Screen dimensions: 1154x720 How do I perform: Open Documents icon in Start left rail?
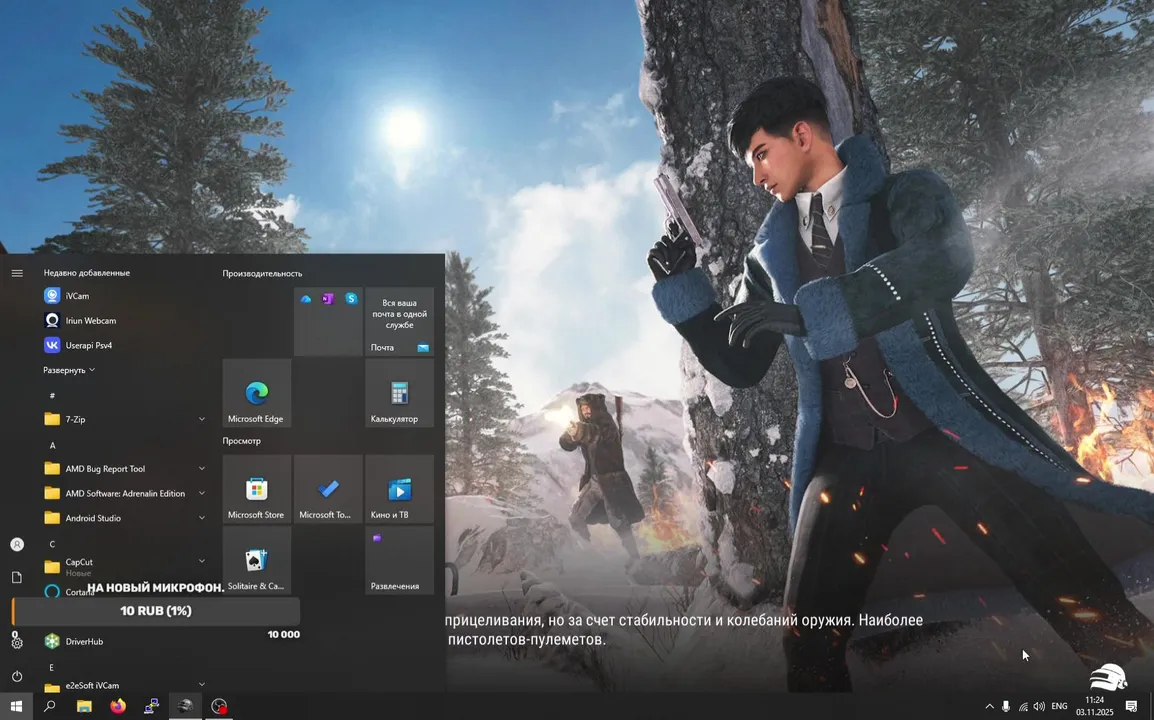(17, 577)
